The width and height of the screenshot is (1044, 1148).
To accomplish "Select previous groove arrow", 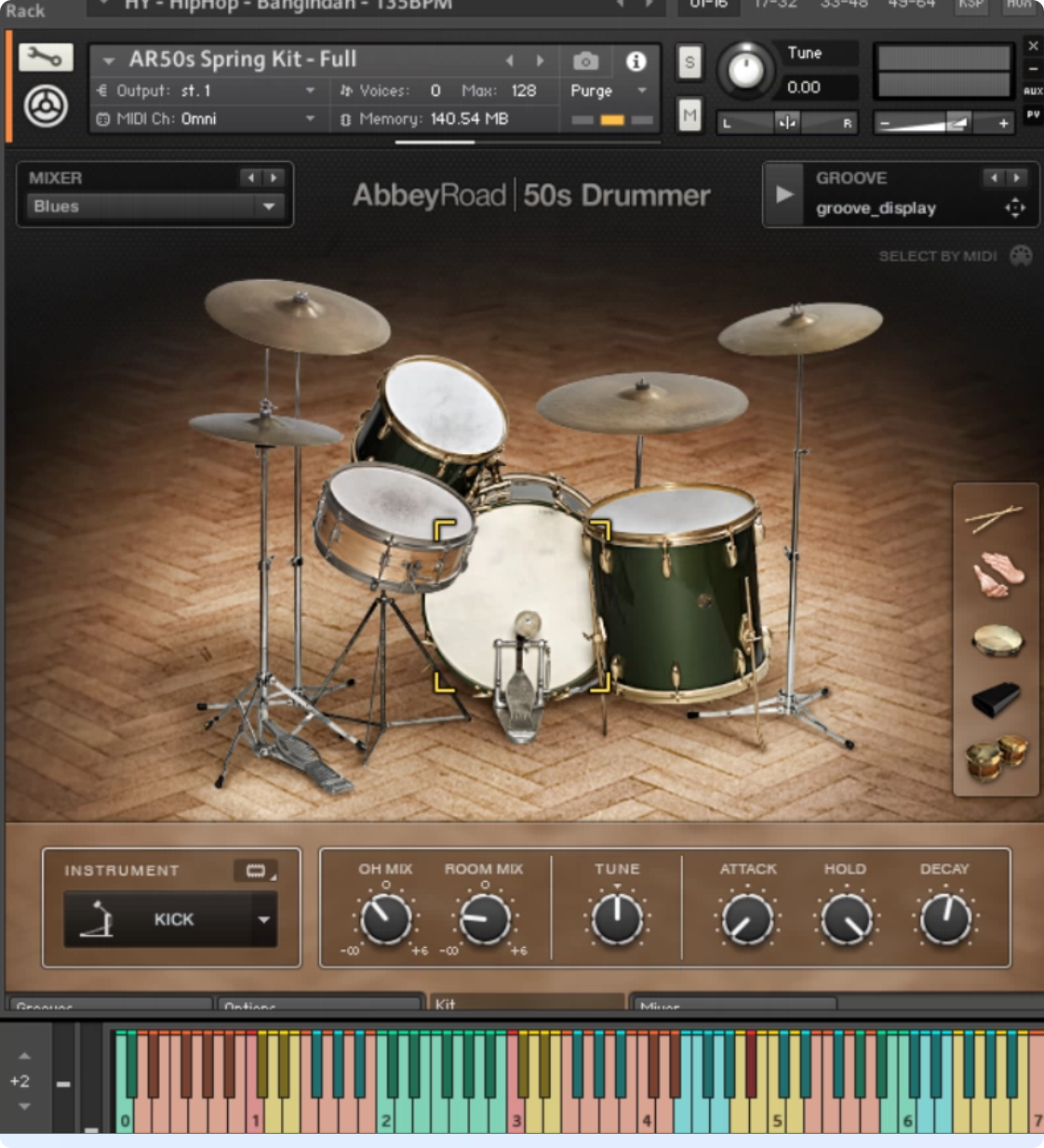I will (994, 178).
